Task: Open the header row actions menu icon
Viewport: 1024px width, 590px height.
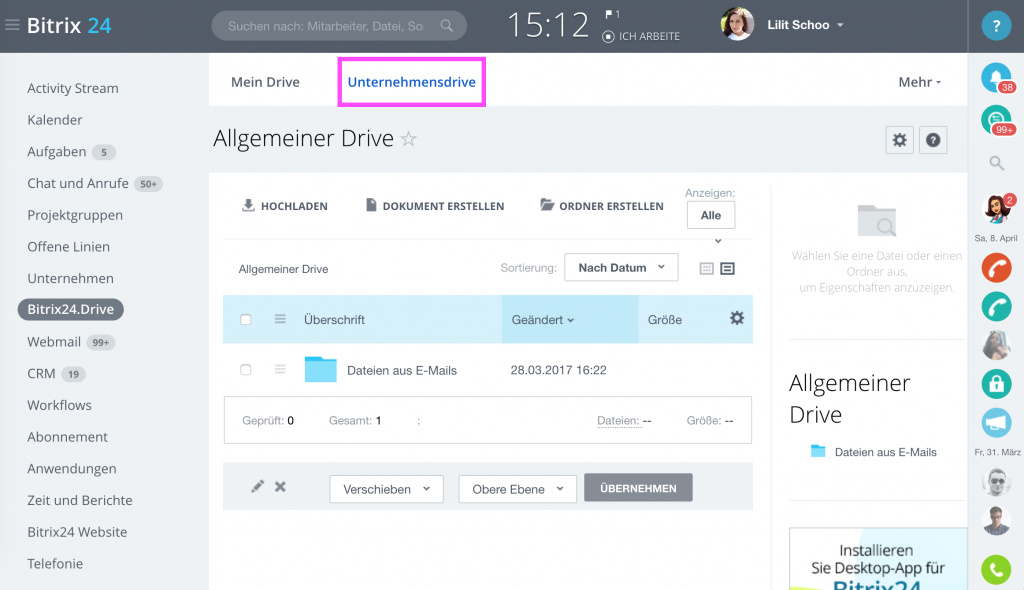Action: point(280,319)
